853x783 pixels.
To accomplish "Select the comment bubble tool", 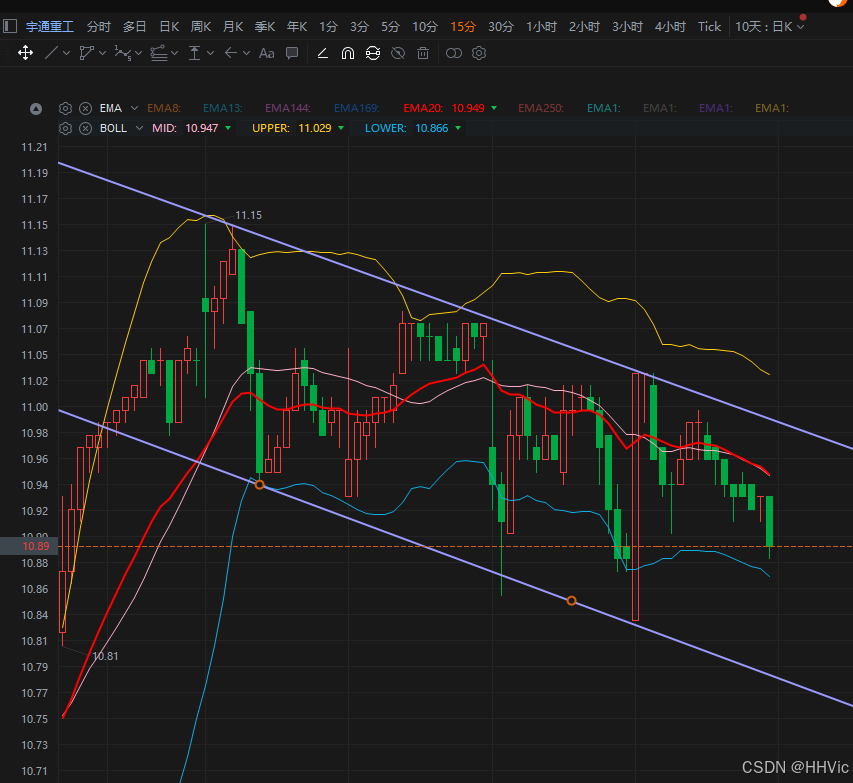I will coord(292,53).
